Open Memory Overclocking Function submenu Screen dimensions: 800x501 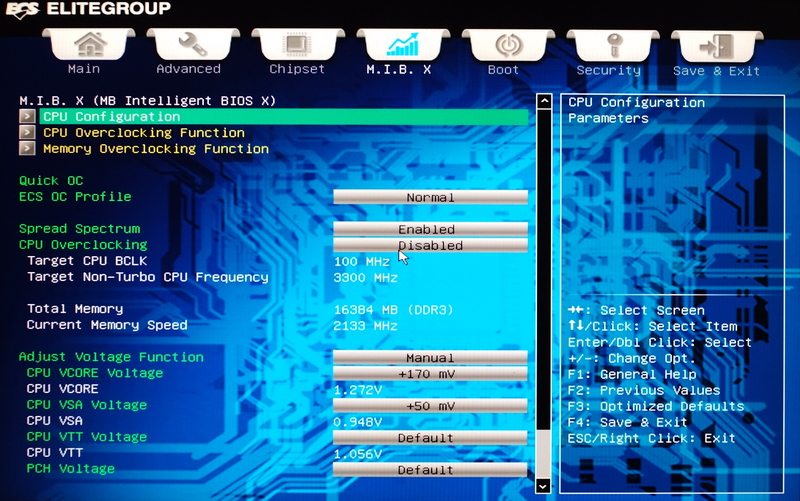click(156, 149)
